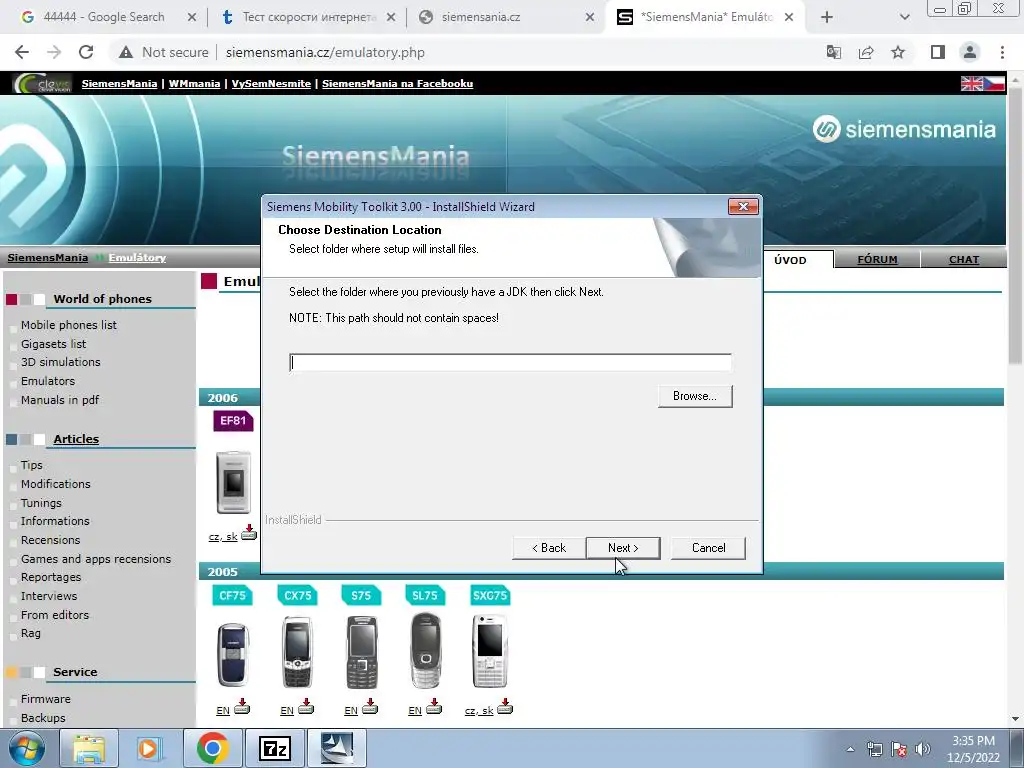
Task: Launch Windows Media Player from taskbar
Action: tap(150, 748)
